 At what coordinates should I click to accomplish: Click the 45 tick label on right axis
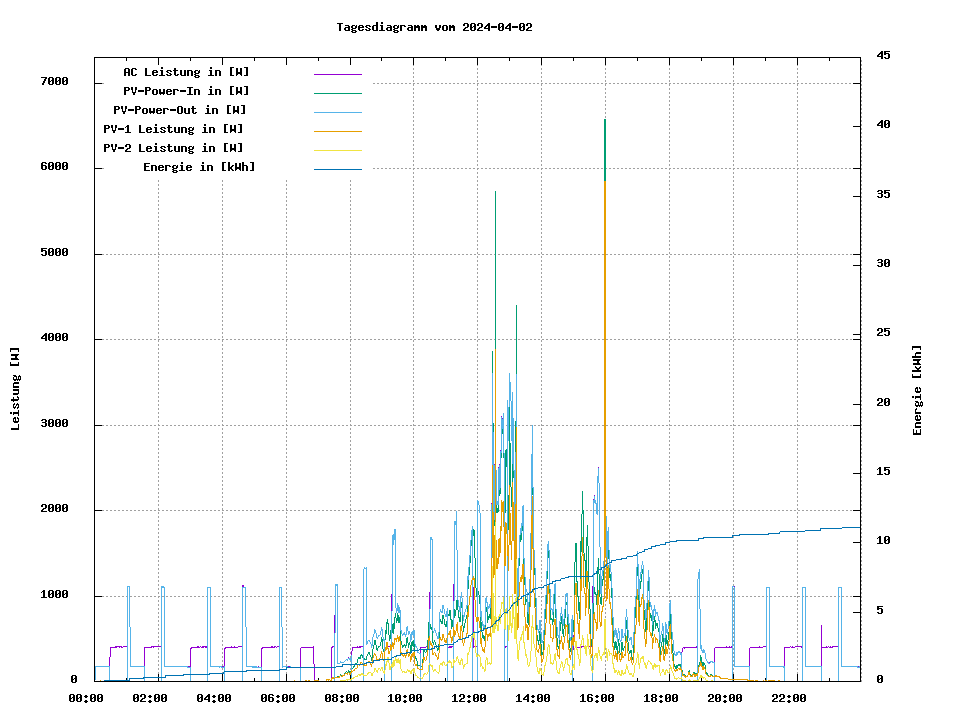pyautogui.click(x=883, y=55)
